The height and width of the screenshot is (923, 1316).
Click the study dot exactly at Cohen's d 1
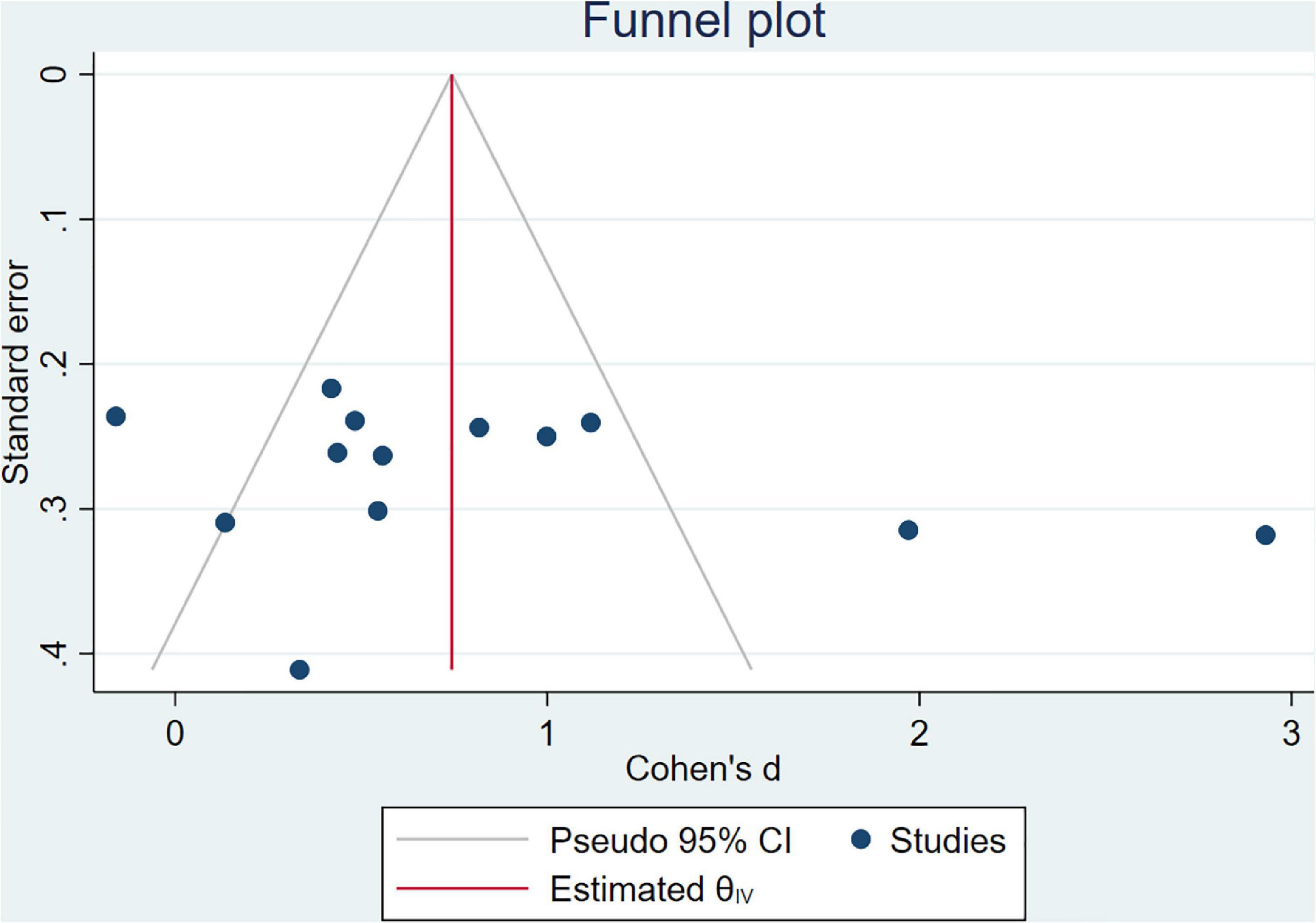[547, 436]
